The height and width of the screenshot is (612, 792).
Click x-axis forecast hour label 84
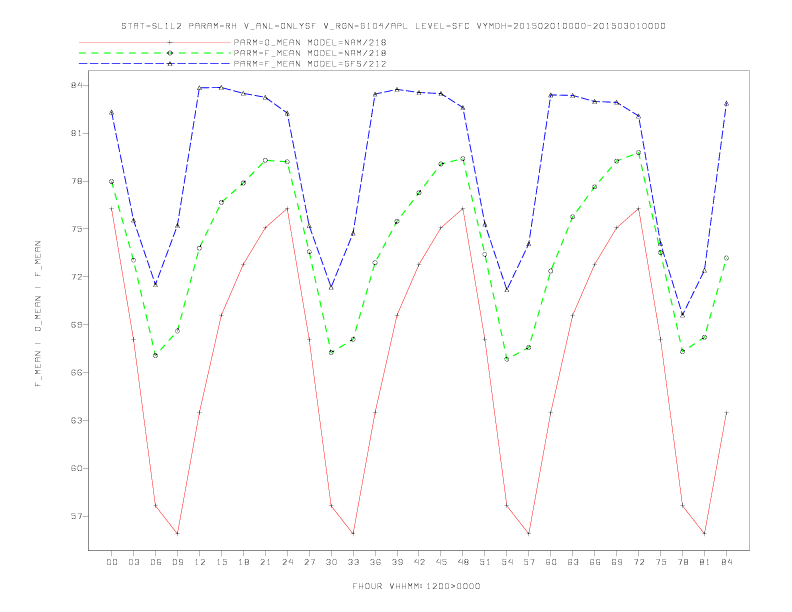point(727,562)
